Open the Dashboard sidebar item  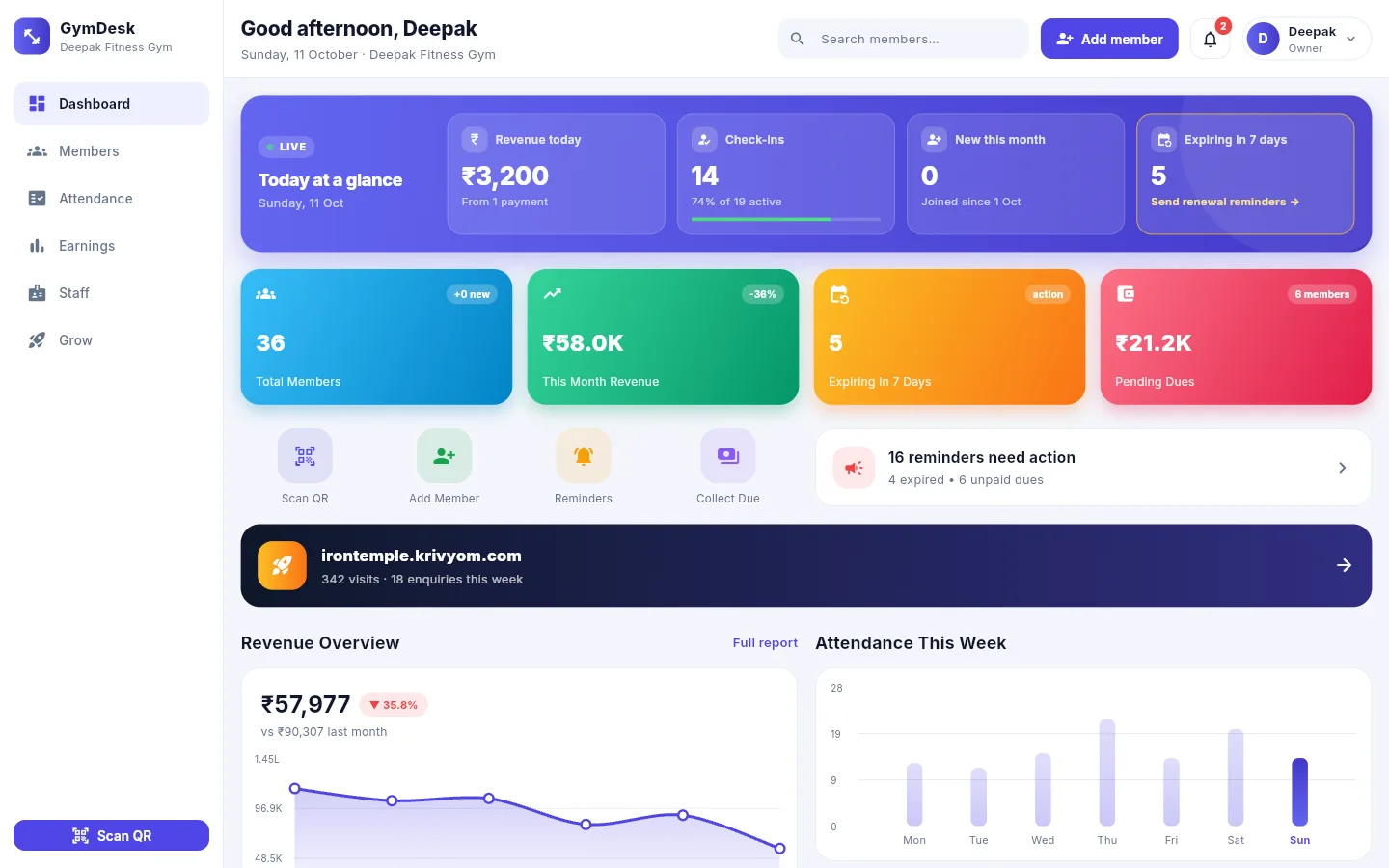tap(111, 103)
